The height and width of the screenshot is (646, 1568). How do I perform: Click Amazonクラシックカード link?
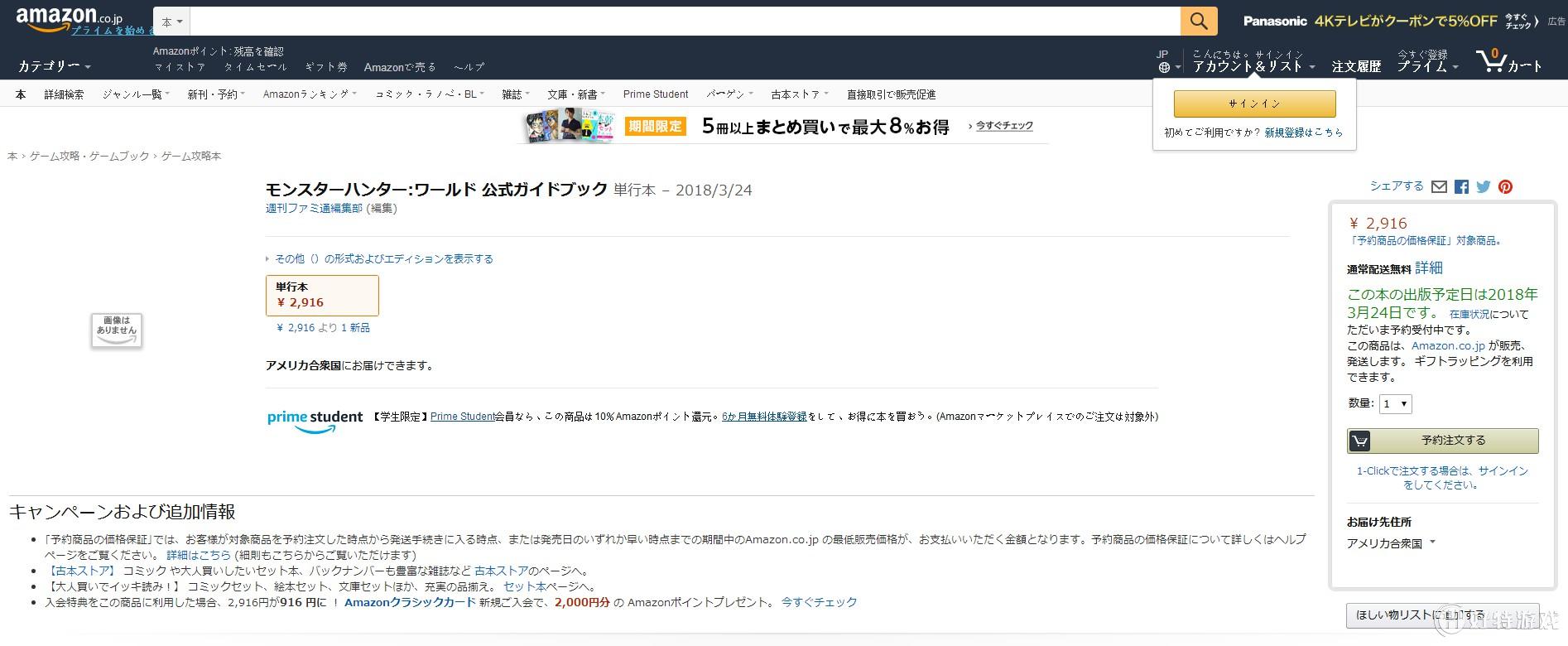coord(410,602)
